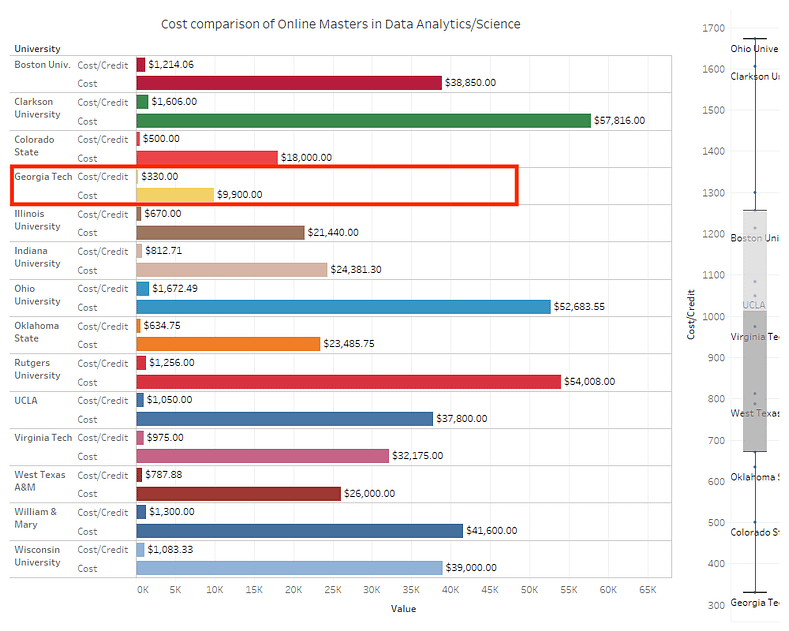The height and width of the screenshot is (631, 789).
Task: Select the 'University' column header
Action: (x=37, y=49)
